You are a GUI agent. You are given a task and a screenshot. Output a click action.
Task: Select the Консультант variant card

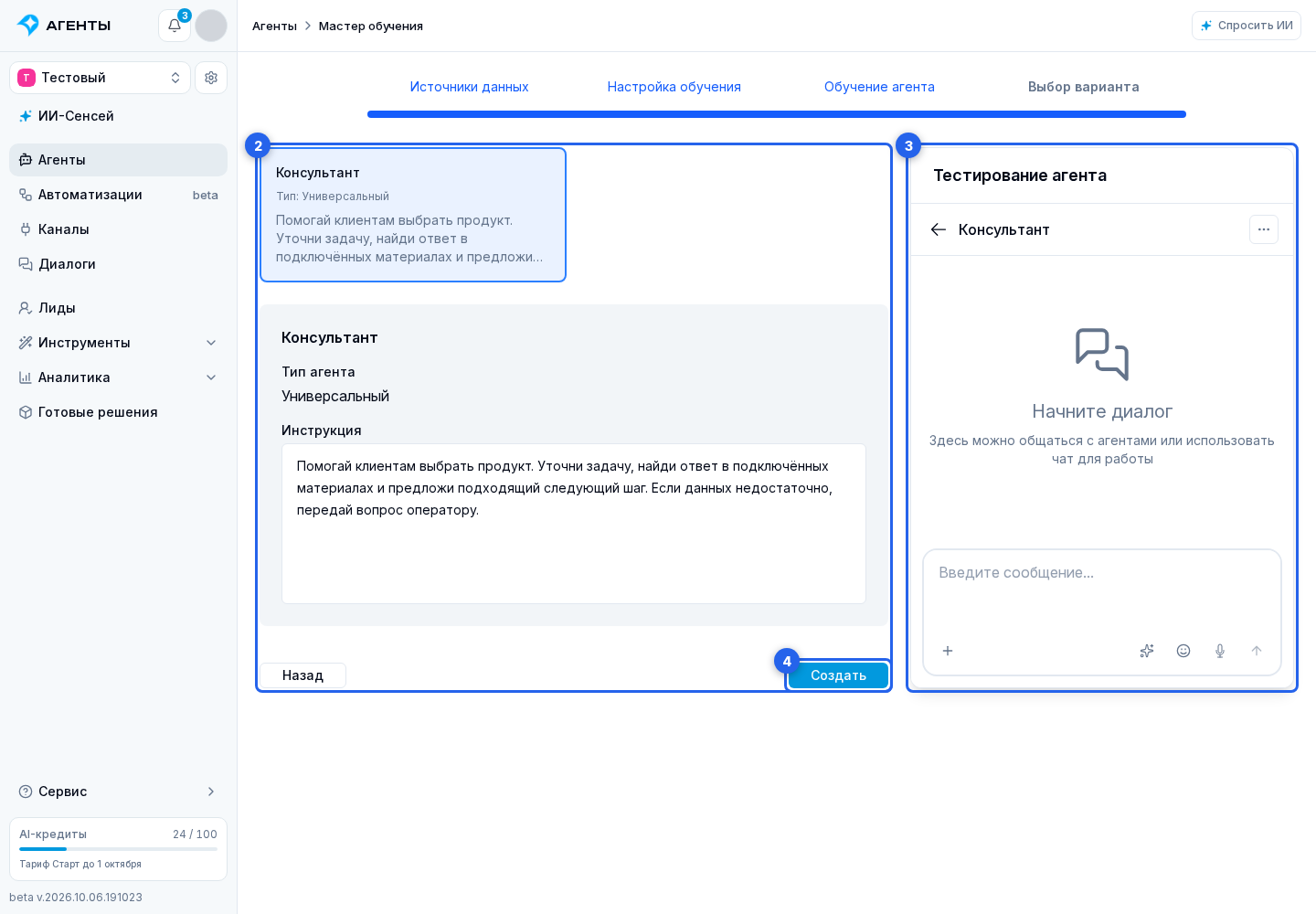(x=413, y=215)
